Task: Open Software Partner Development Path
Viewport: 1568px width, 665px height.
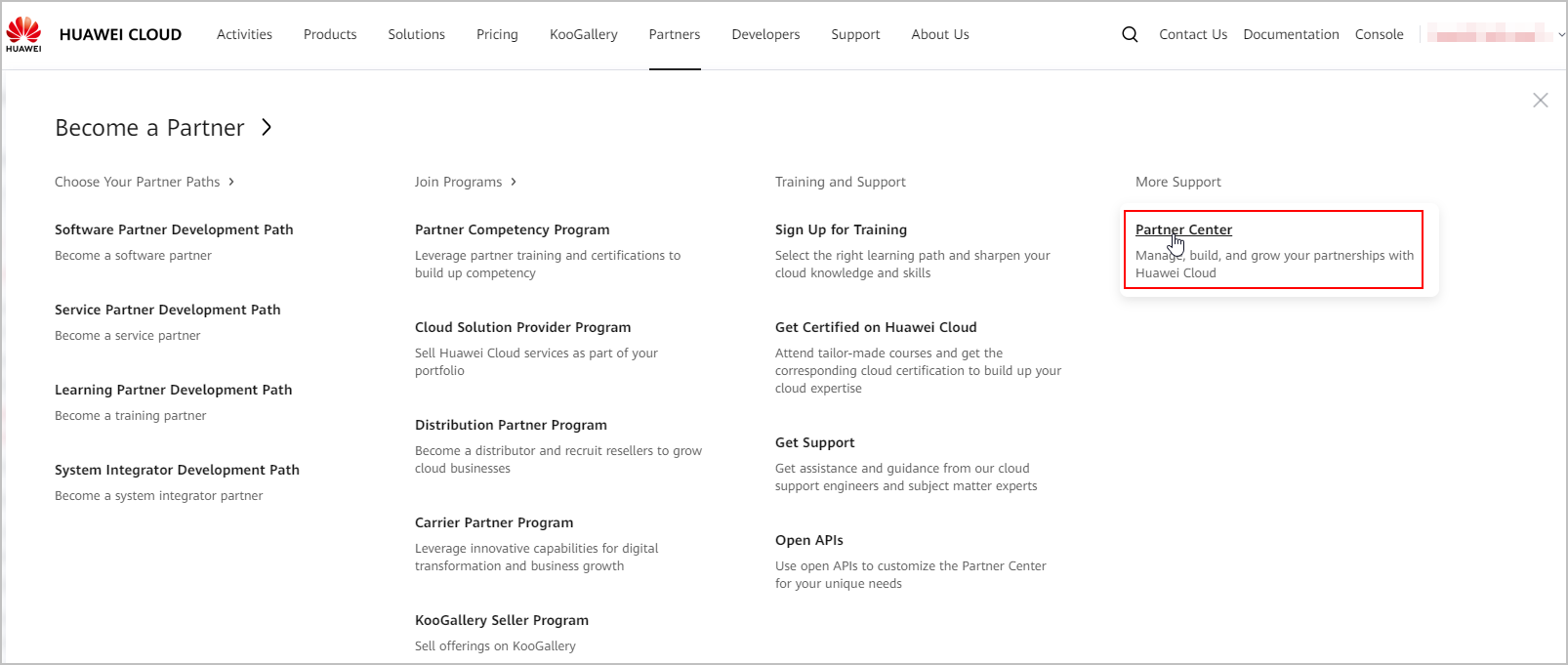Action: [174, 229]
